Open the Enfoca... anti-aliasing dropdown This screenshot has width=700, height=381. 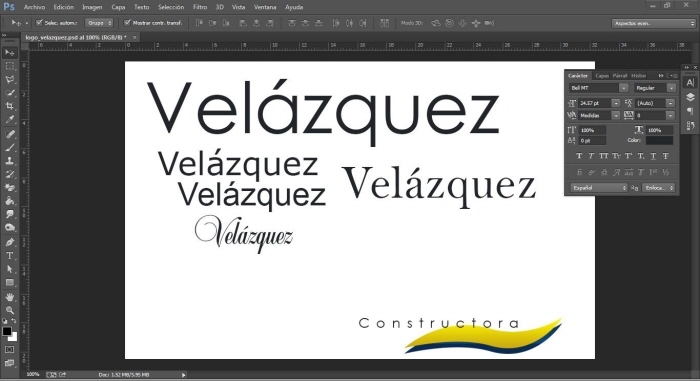658,188
